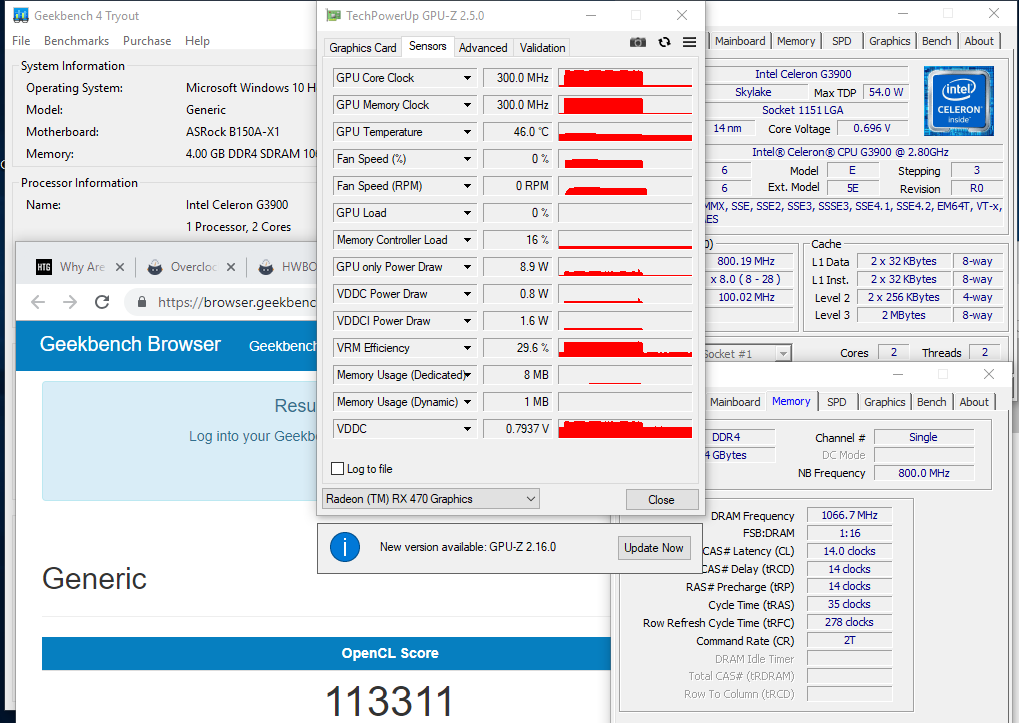Open About tab in lower CPU-Z window
Viewport: 1019px width, 723px height.
pyautogui.click(x=974, y=402)
